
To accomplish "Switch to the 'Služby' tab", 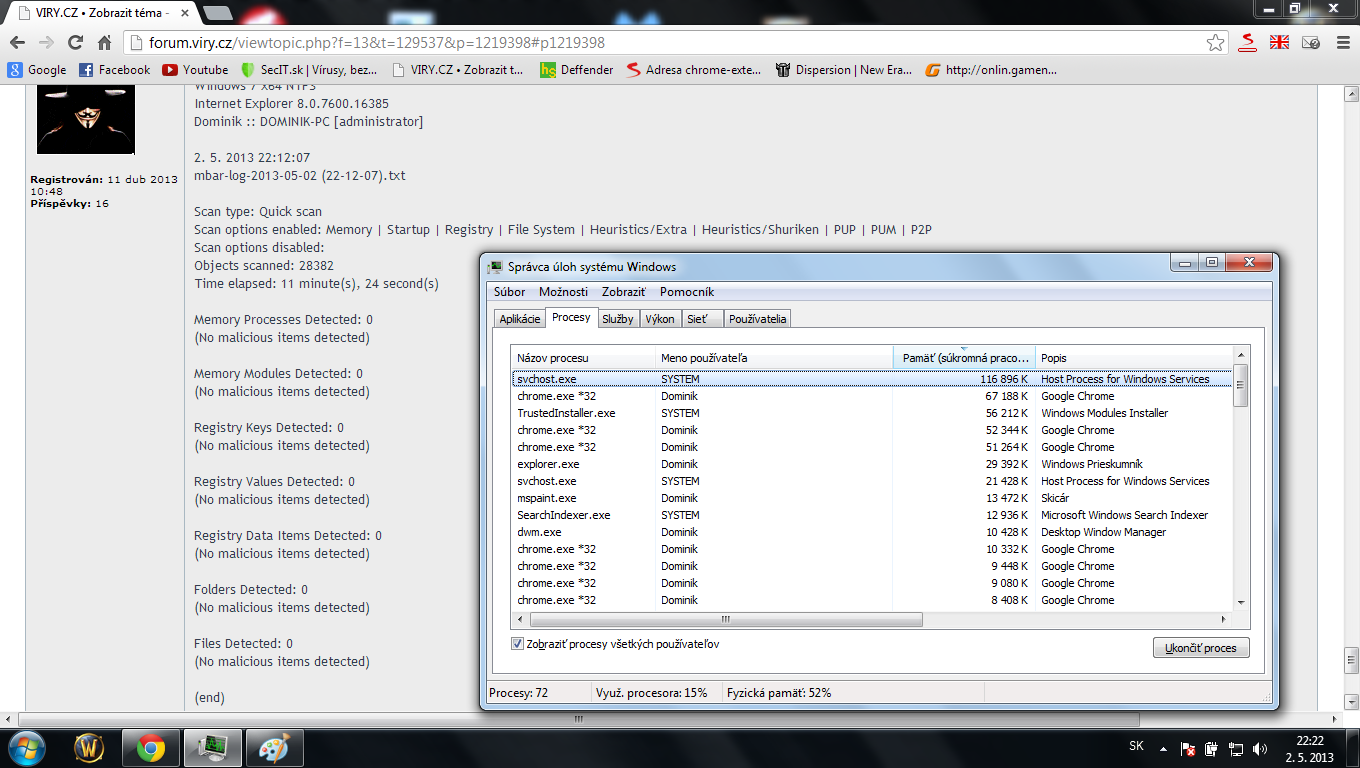I will click(617, 319).
